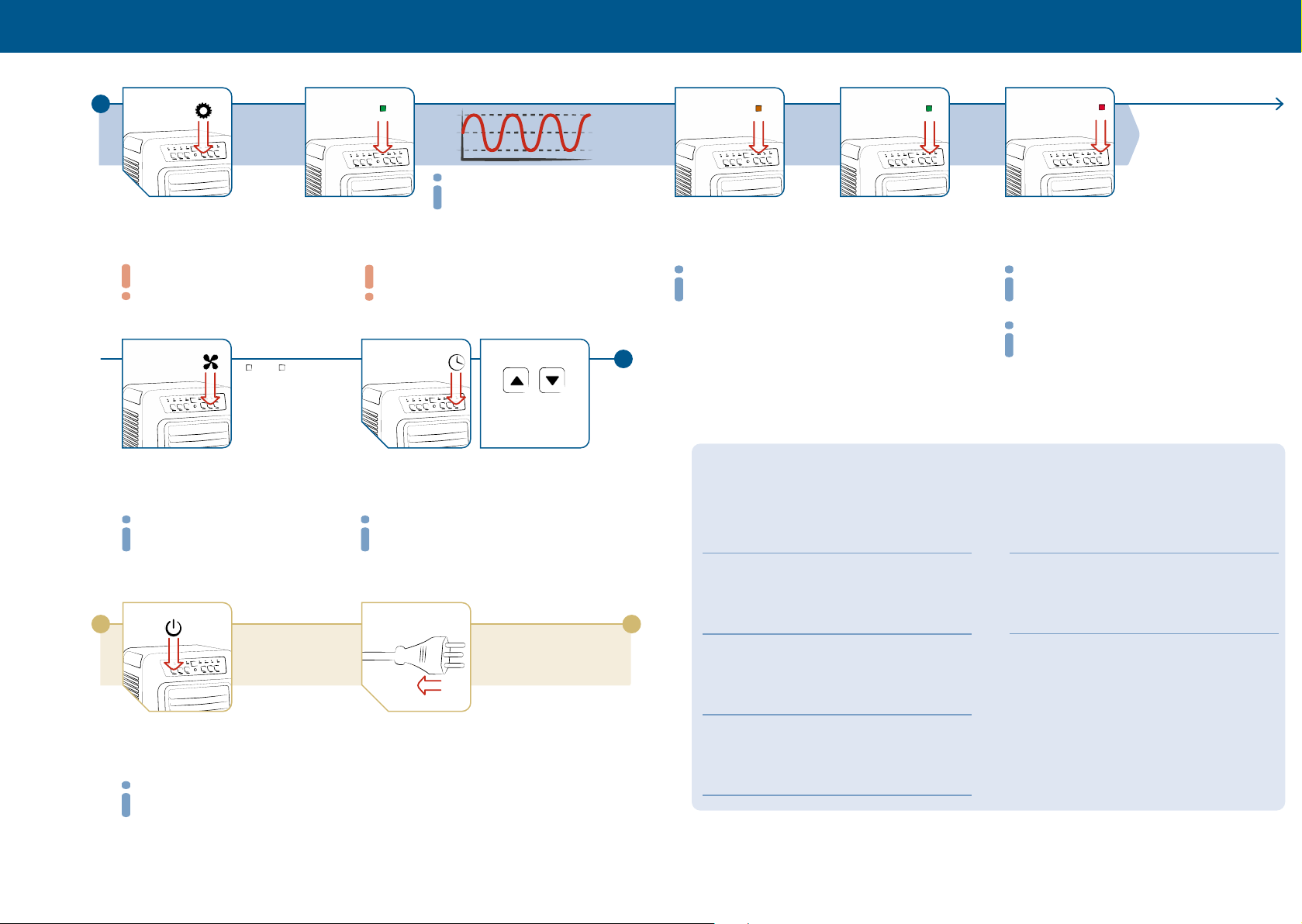Click the clock timer icon
The width and height of the screenshot is (1302, 924).
click(457, 362)
